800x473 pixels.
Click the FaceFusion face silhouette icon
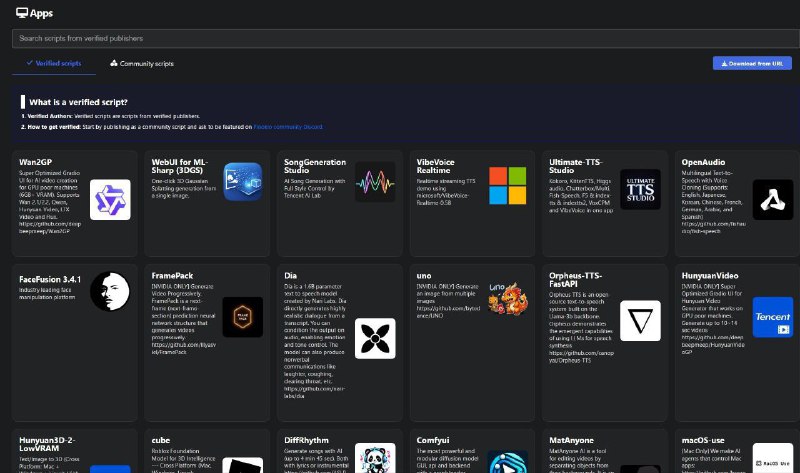click(x=110, y=291)
